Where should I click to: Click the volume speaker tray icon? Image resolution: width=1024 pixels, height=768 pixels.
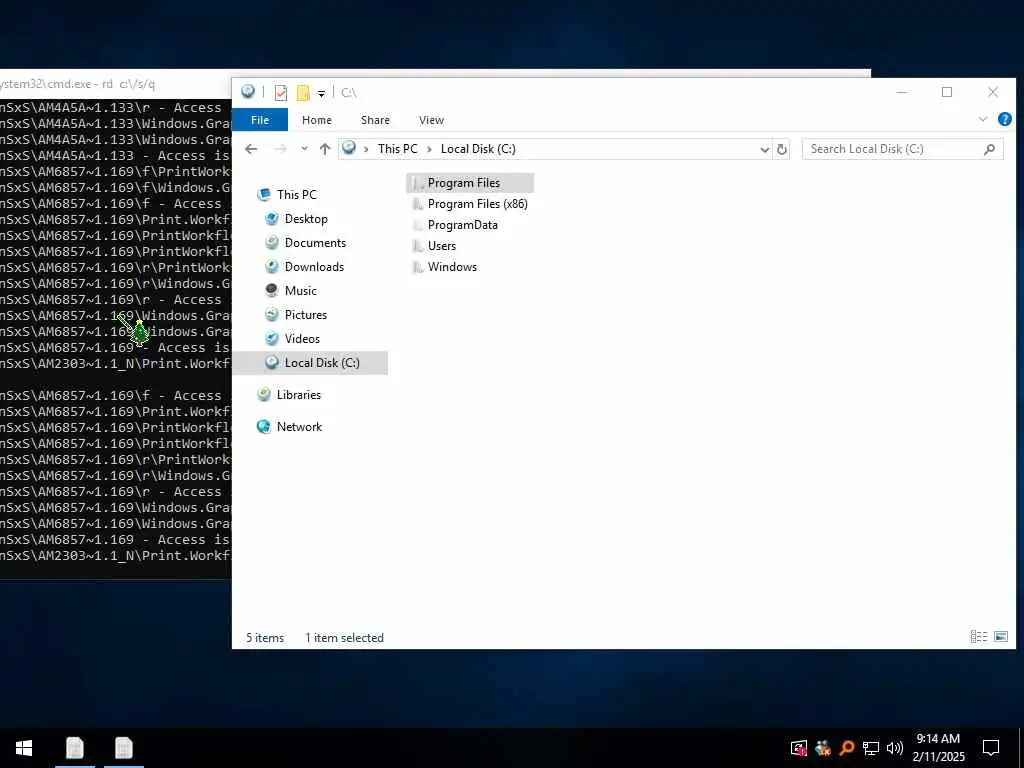[x=895, y=748]
